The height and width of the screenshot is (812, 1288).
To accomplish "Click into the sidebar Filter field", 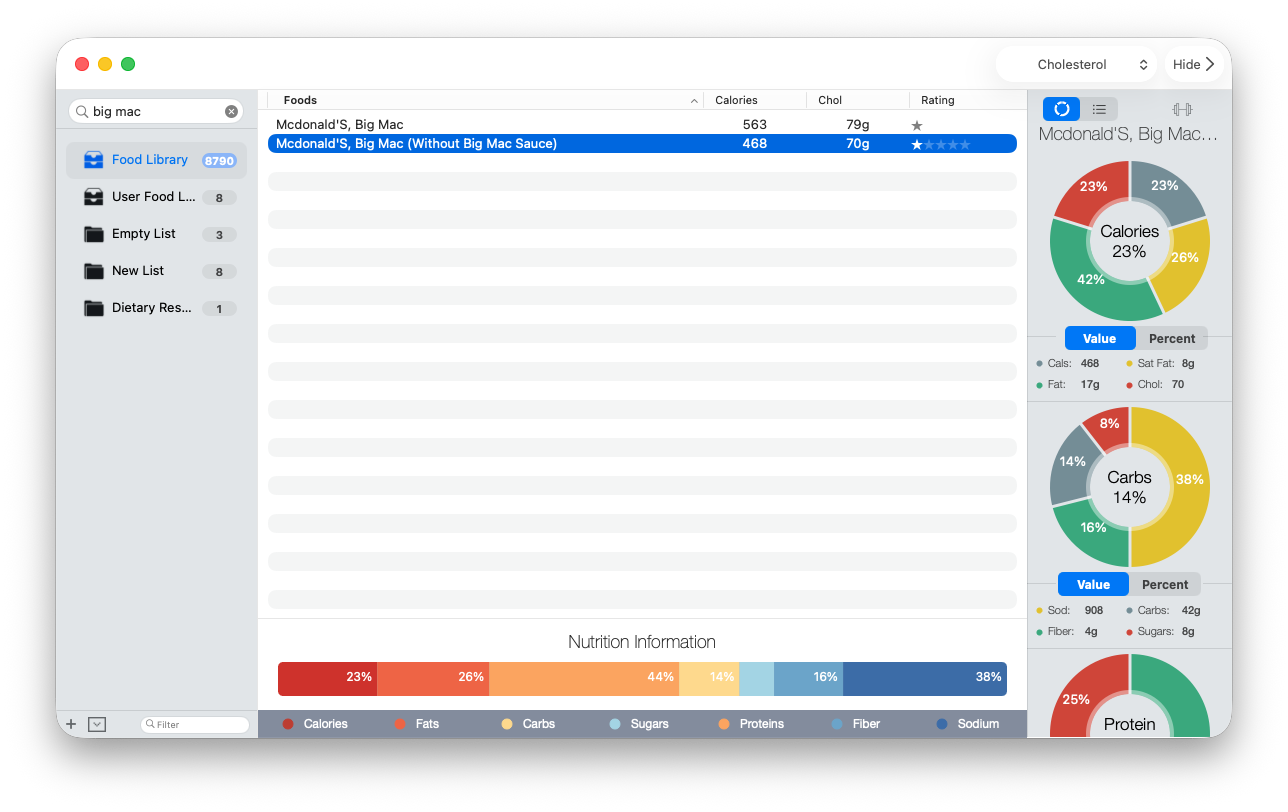I will coord(195,724).
